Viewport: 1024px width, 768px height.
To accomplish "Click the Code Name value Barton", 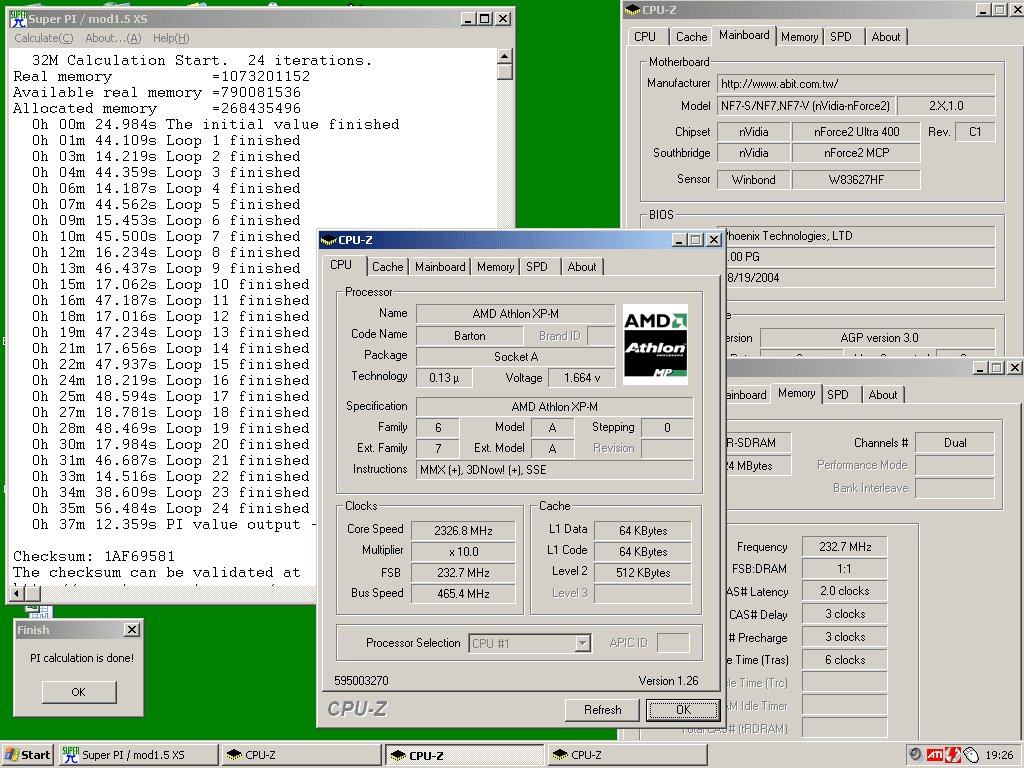I will point(470,336).
